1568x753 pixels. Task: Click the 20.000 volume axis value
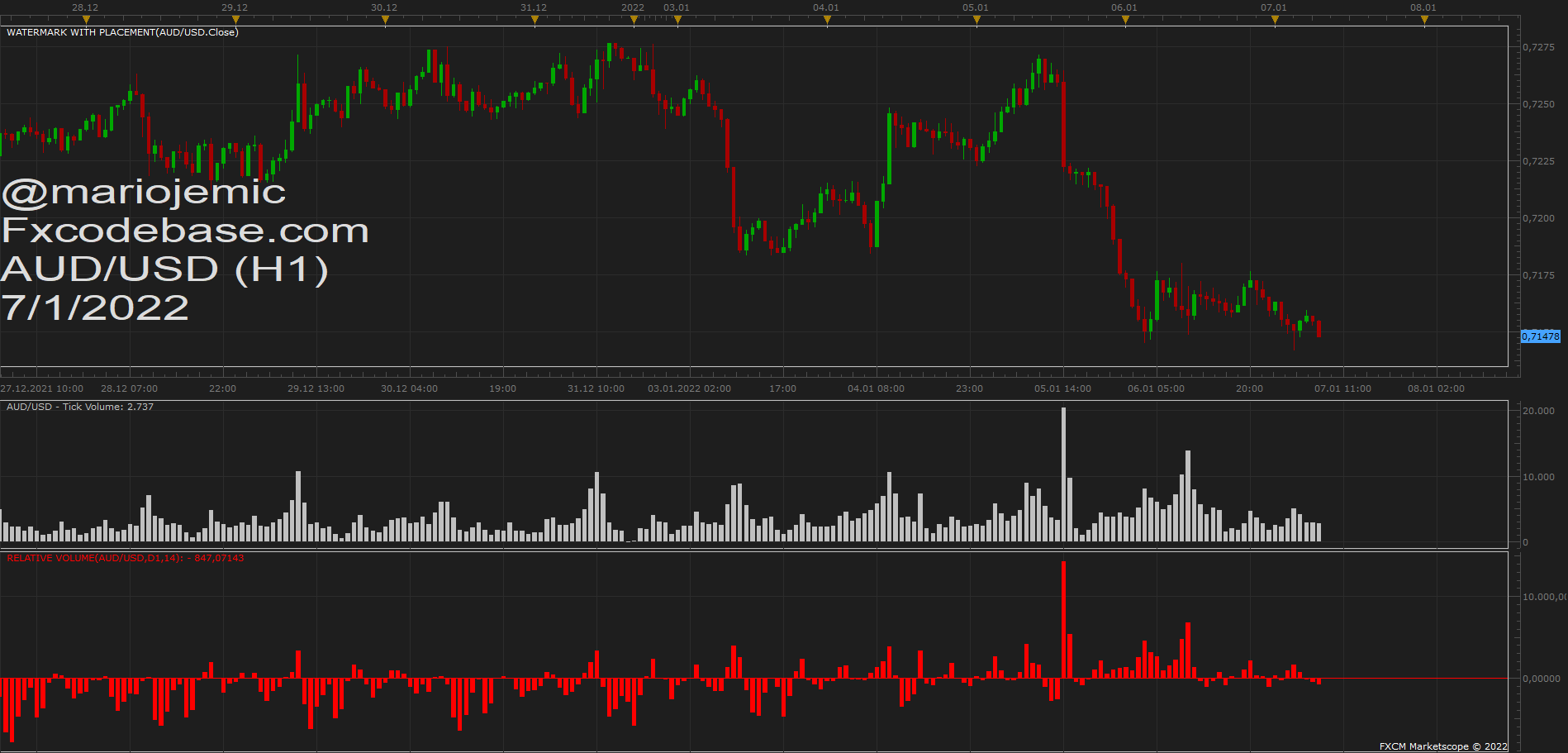click(x=1538, y=411)
